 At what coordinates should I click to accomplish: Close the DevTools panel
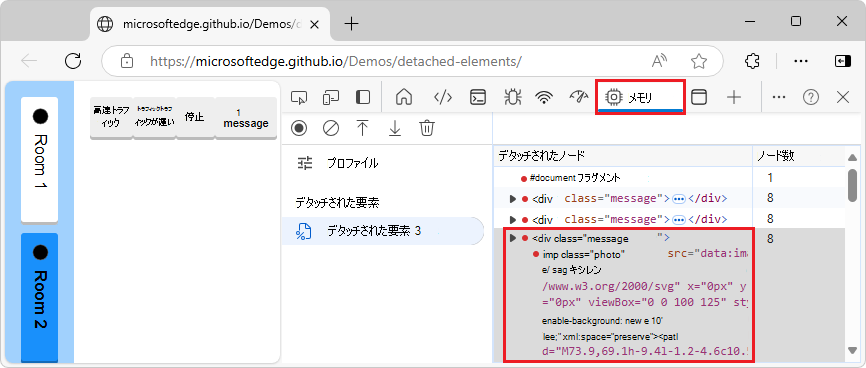pos(843,98)
